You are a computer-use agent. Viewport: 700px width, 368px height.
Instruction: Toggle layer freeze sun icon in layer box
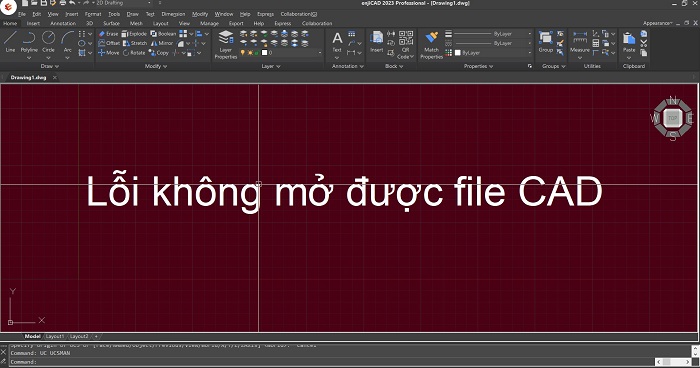[x=250, y=53]
